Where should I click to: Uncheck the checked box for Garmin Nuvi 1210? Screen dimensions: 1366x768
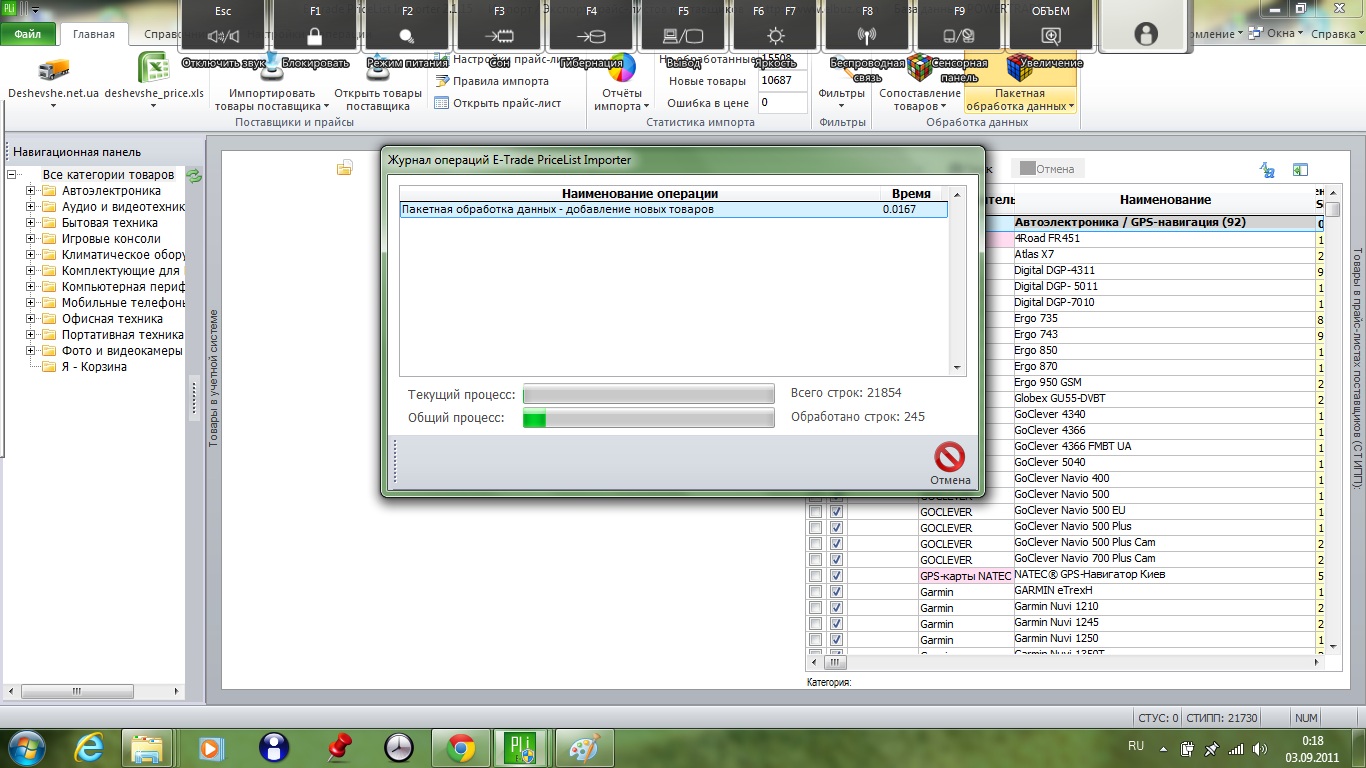pyautogui.click(x=837, y=608)
